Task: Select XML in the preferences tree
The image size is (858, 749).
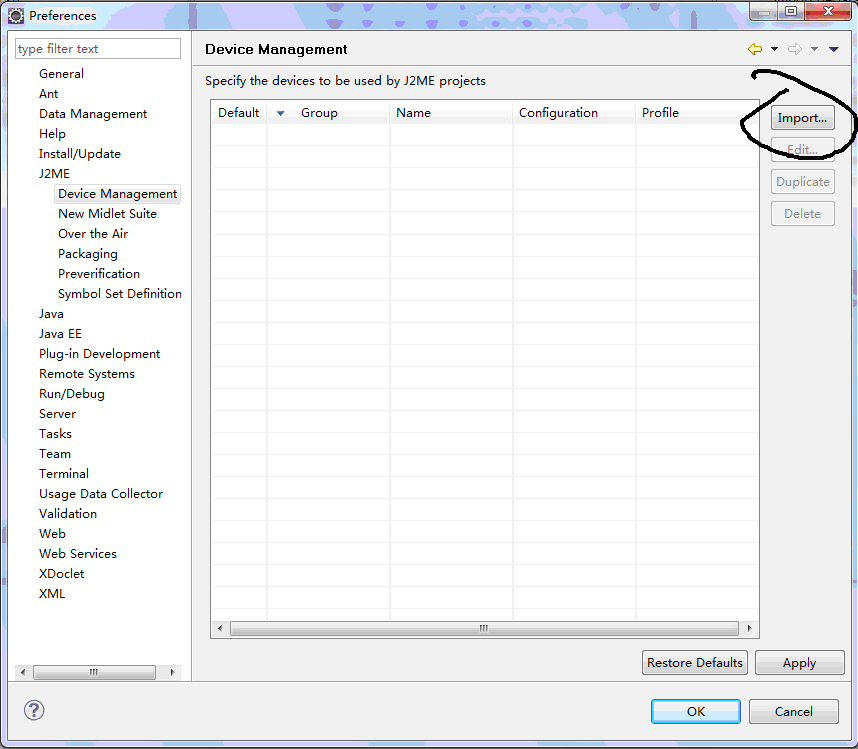Action: coord(52,594)
